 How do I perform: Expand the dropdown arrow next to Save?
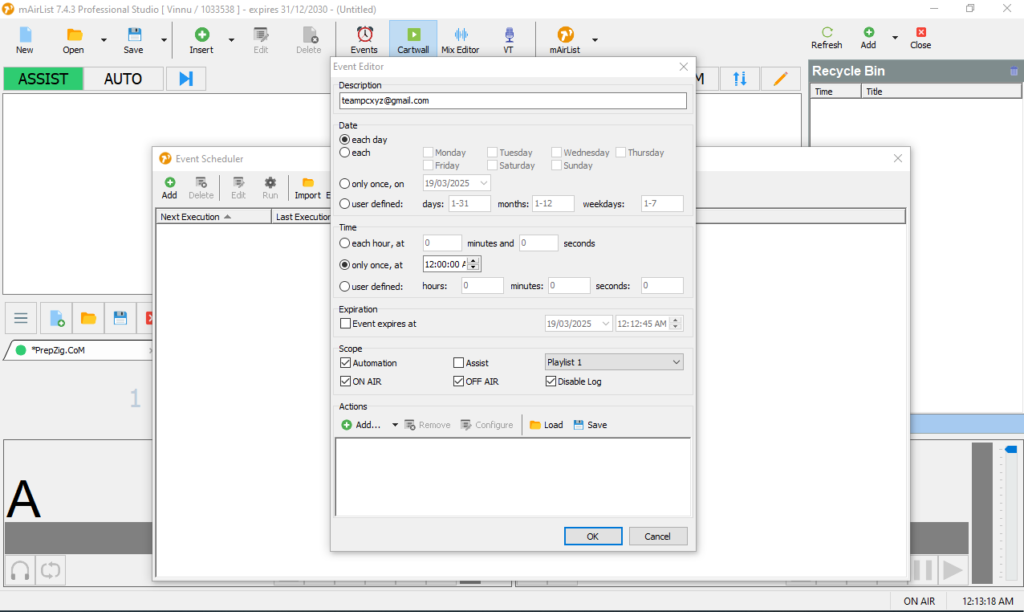tap(164, 40)
